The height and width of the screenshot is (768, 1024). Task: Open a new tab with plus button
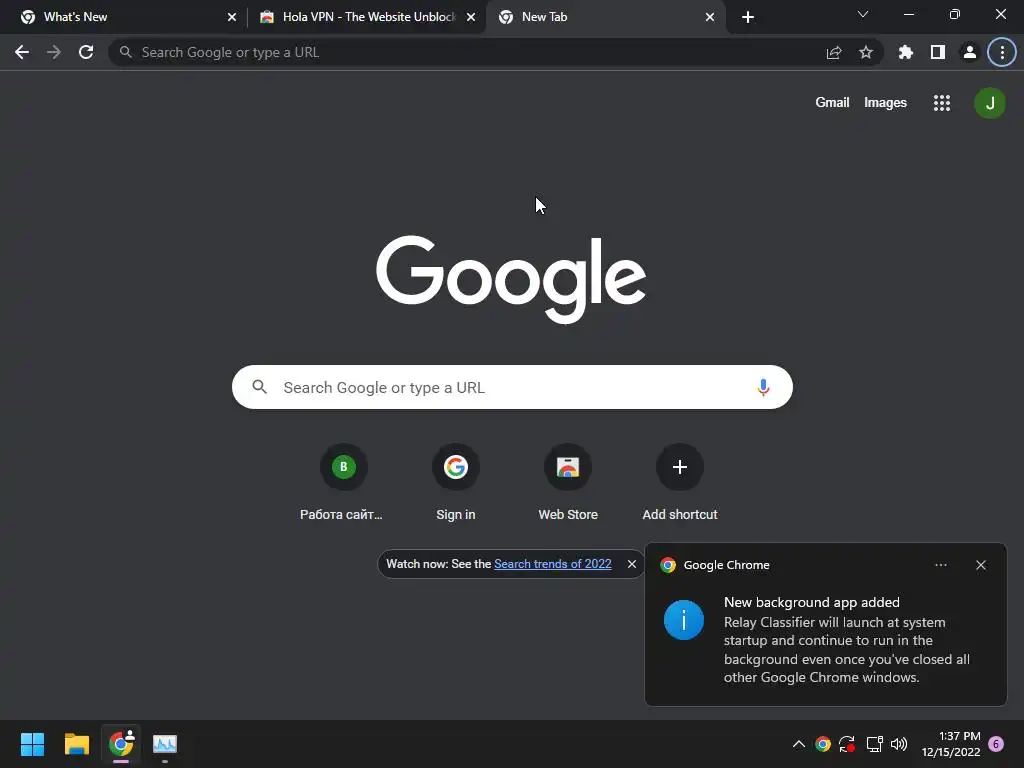point(748,17)
